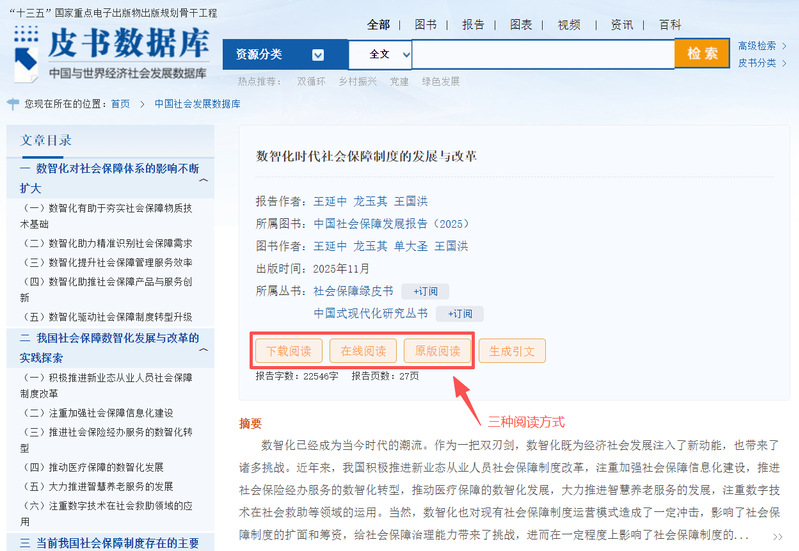This screenshot has width=799, height=551.
Task: Click the search keyword input box
Action: (x=543, y=54)
